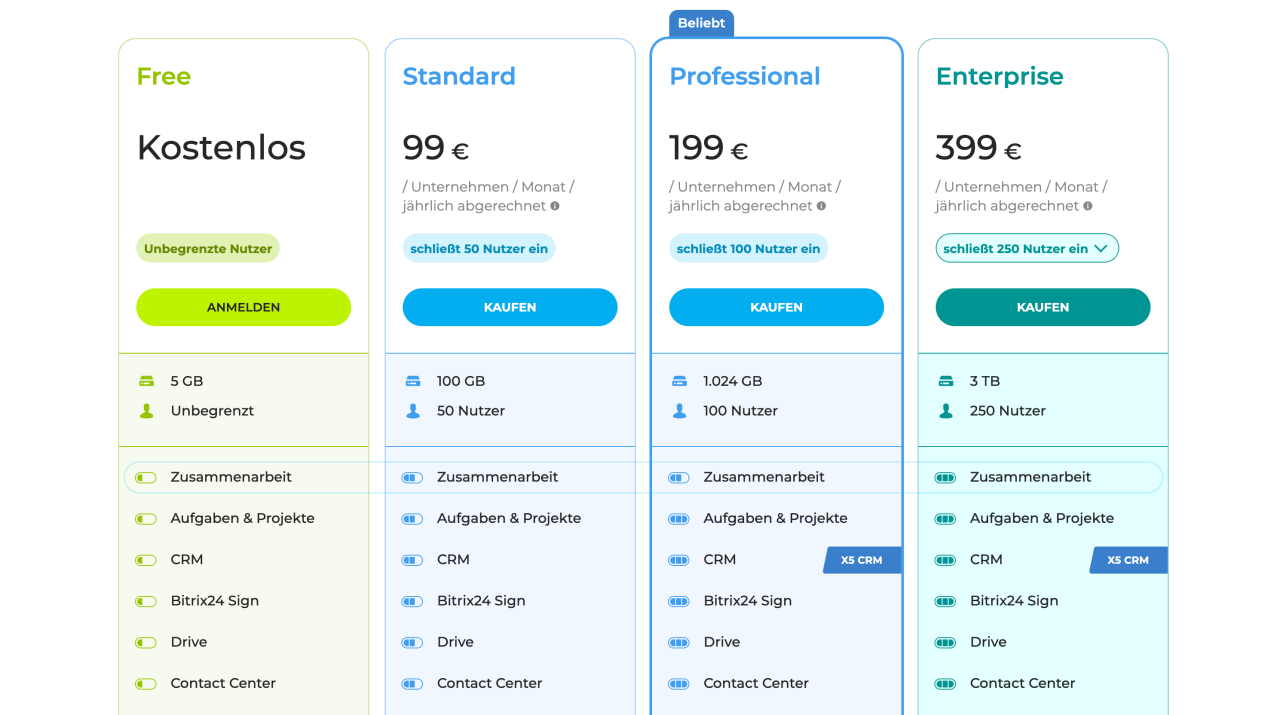
Task: Click Bitrix24 Sign in Professional column
Action: pos(747,601)
